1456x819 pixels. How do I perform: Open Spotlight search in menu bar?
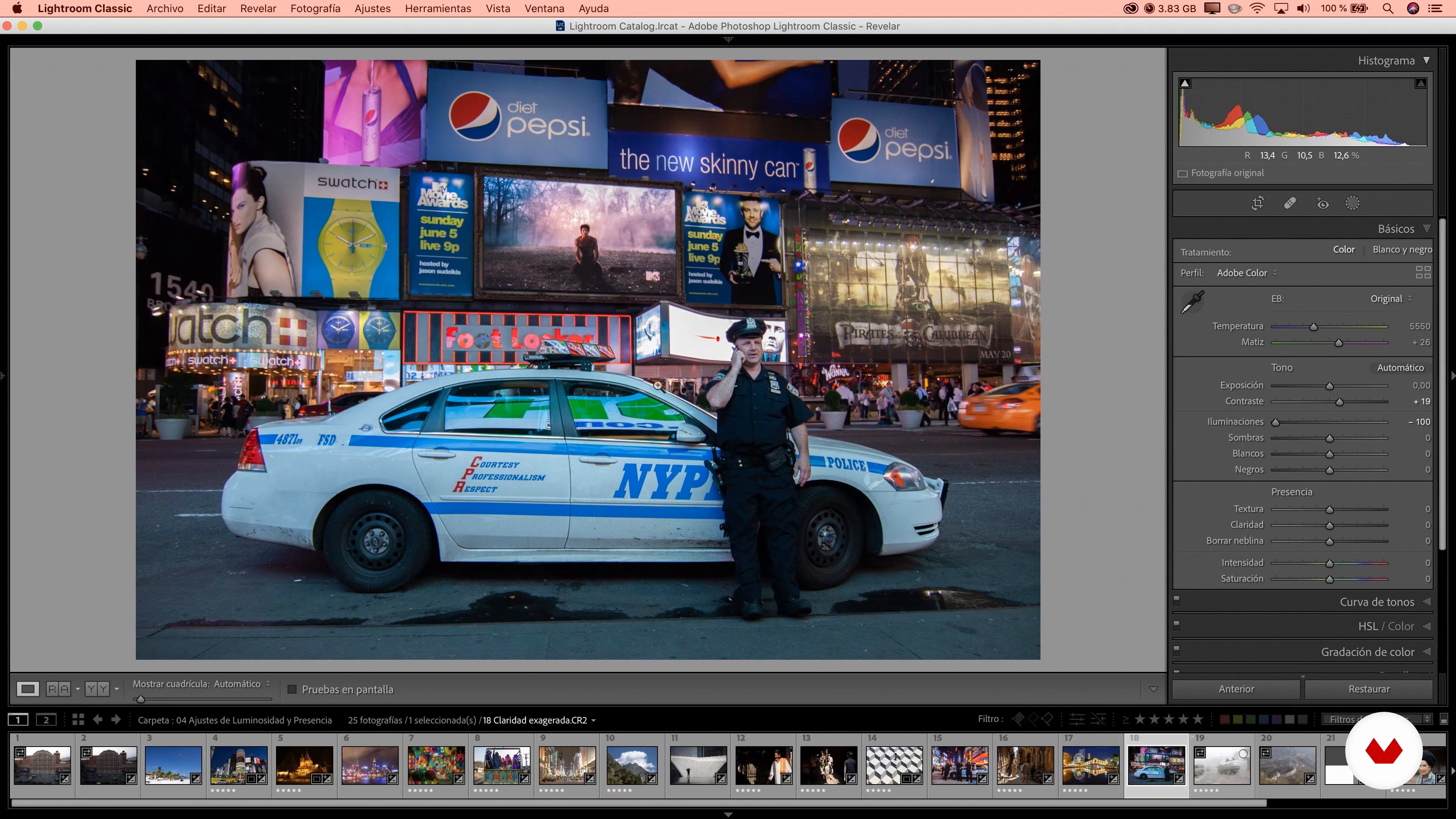[1388, 8]
